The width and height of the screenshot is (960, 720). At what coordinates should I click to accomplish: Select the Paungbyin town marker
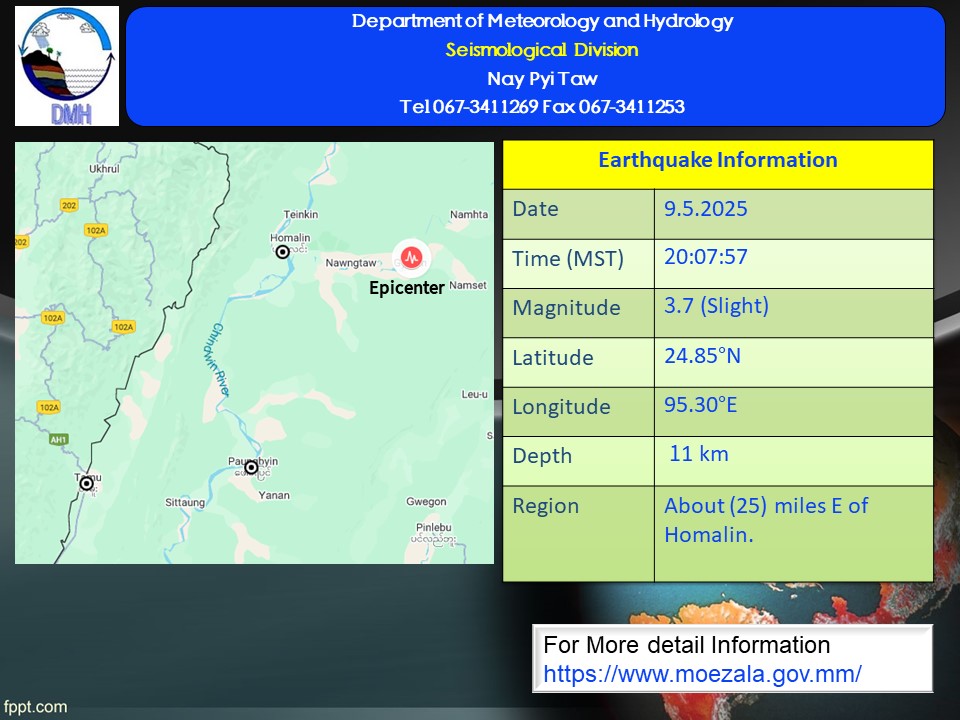click(251, 467)
